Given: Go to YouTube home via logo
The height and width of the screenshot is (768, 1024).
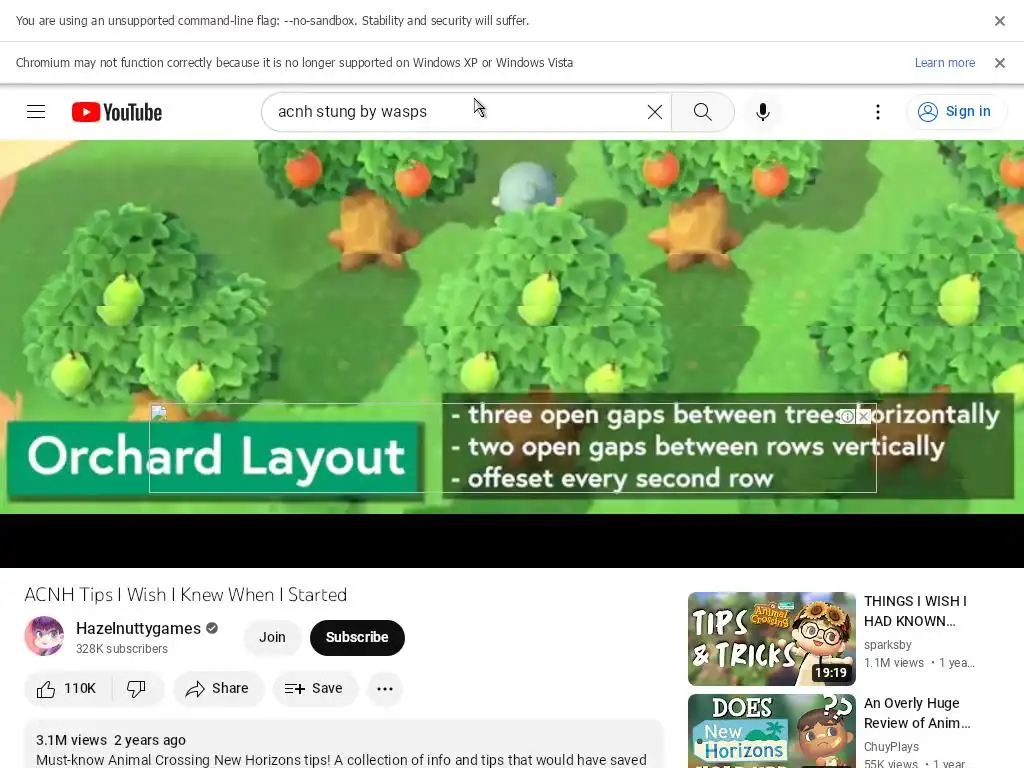Looking at the screenshot, I should 117,112.
